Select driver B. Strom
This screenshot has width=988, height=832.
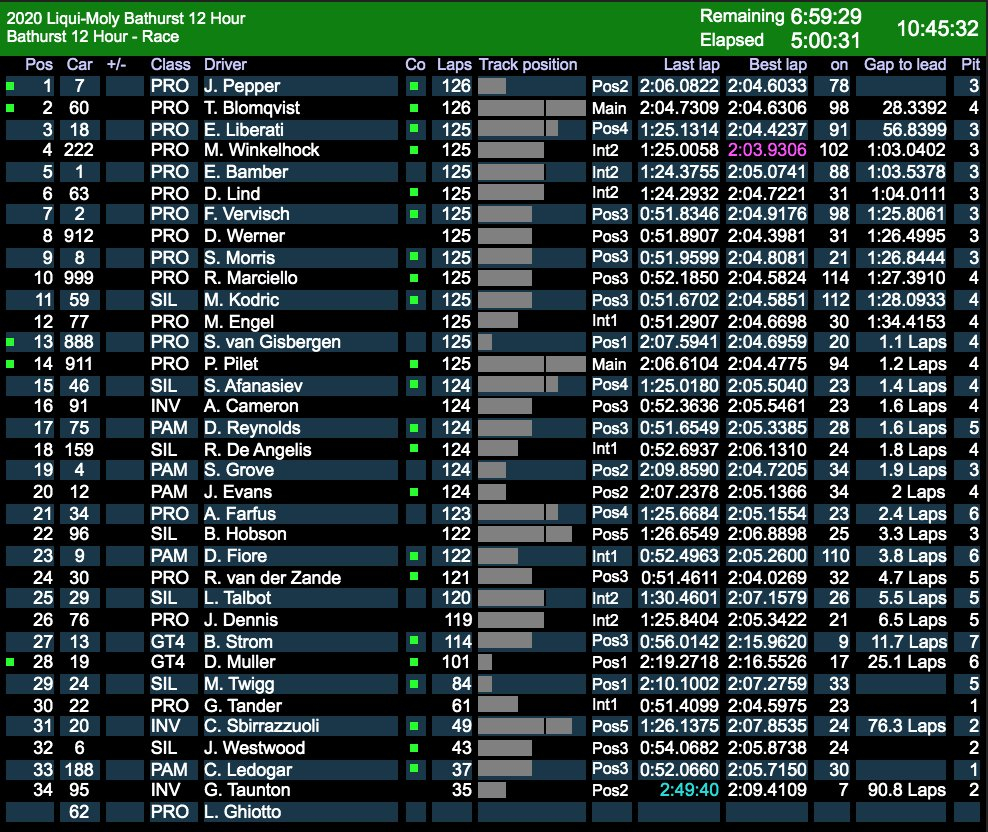(x=238, y=641)
